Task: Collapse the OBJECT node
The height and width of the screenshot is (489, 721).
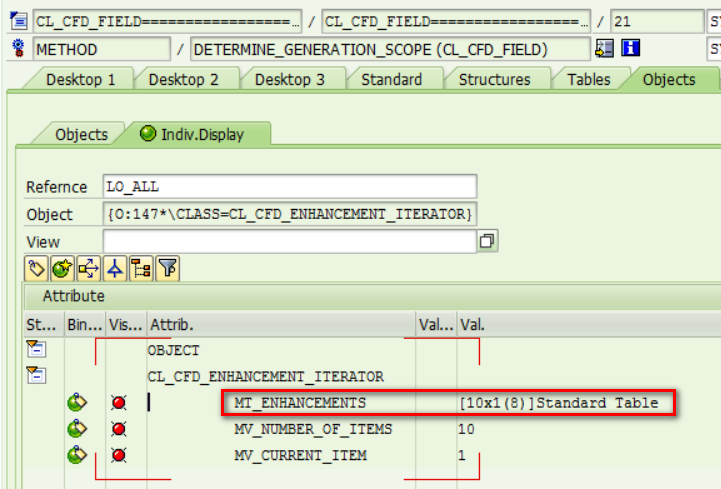Action: click(36, 349)
